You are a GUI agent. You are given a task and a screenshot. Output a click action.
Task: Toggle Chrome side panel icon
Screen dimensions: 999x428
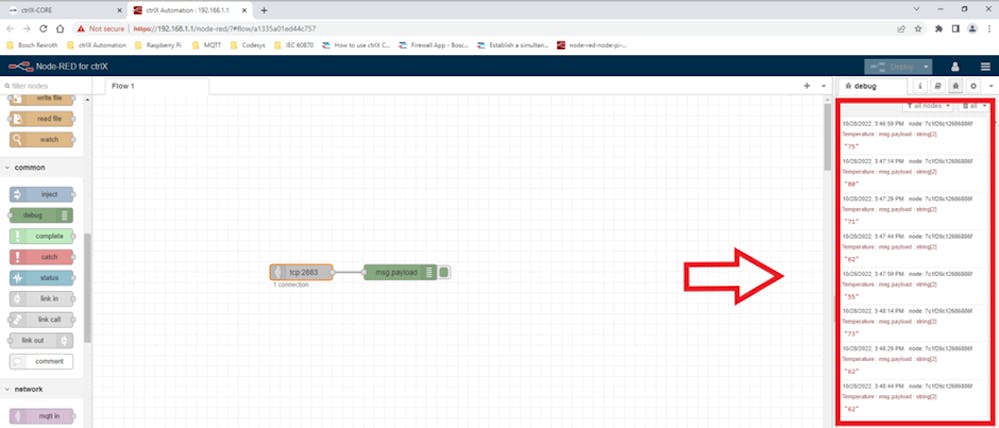pos(956,29)
